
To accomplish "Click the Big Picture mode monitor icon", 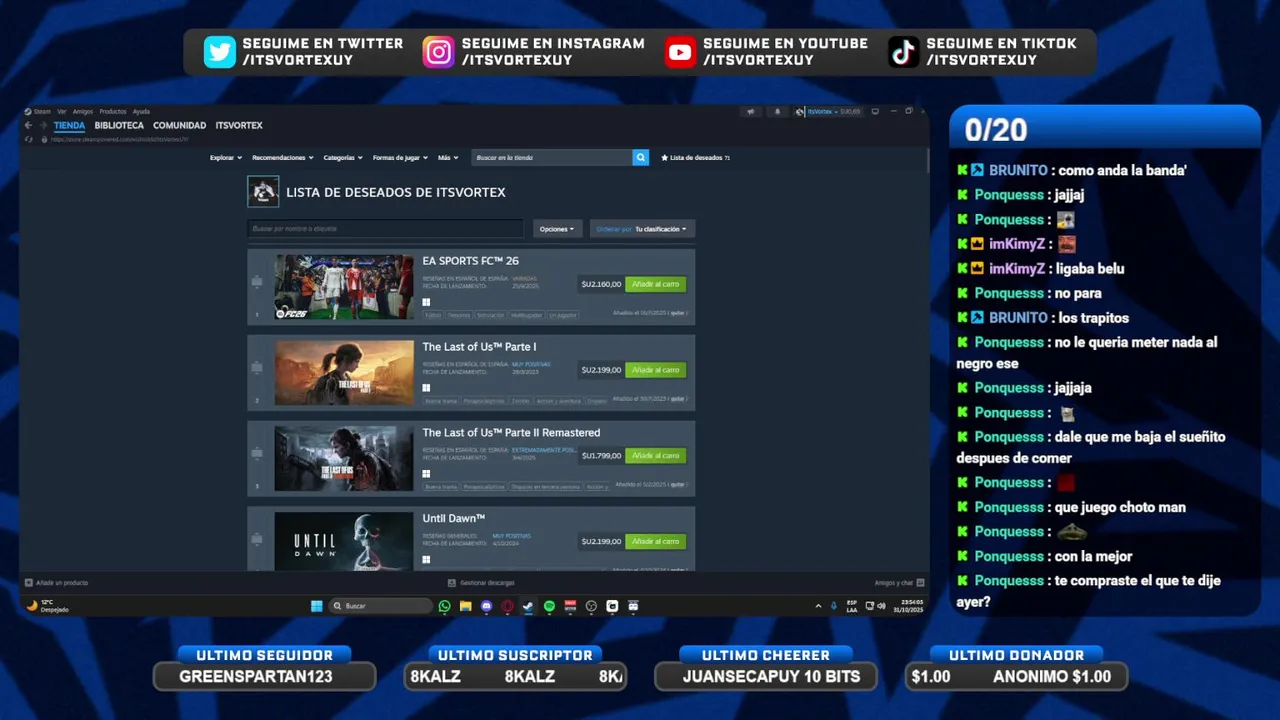I will tap(875, 111).
